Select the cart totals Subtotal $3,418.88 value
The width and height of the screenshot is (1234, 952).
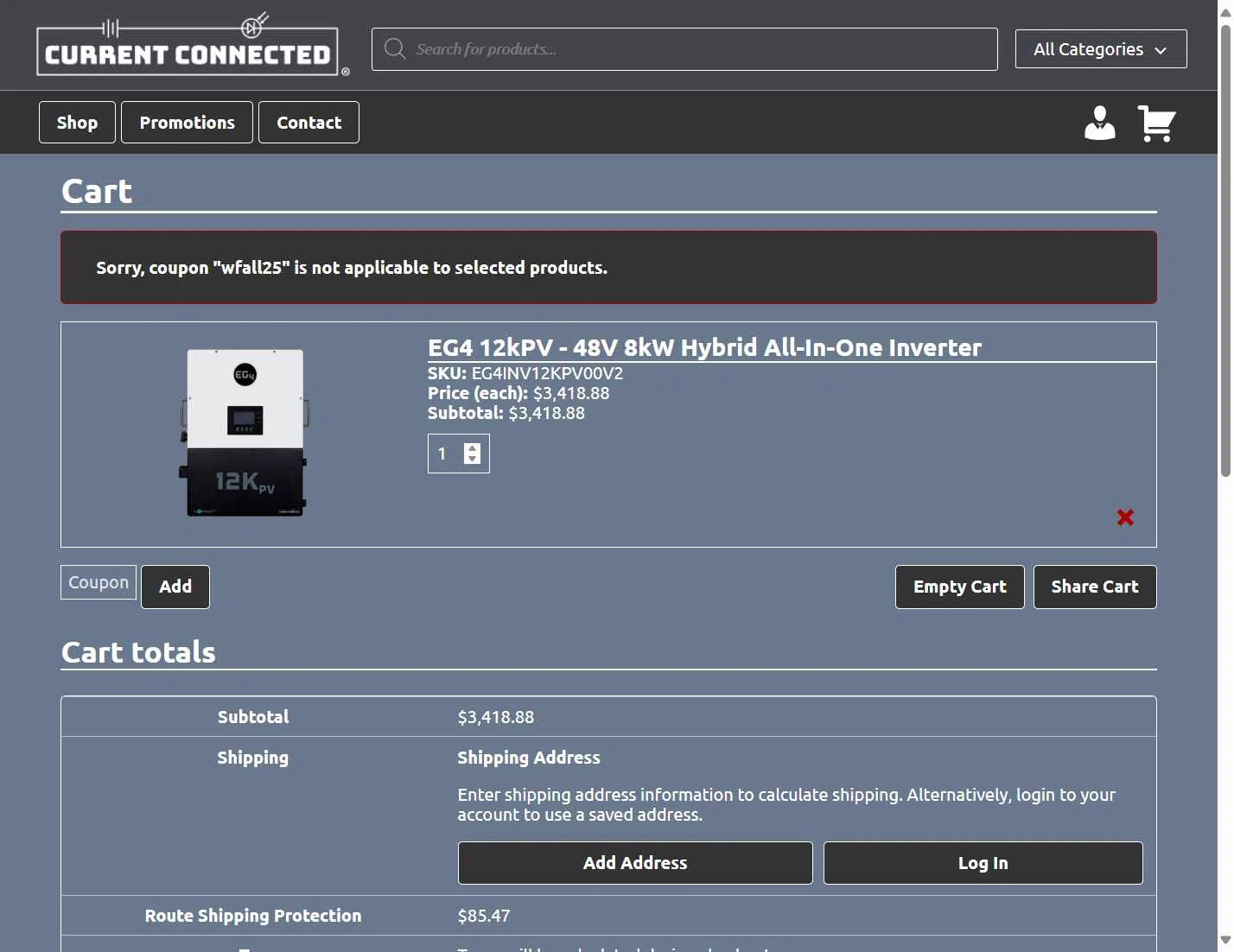pos(496,717)
